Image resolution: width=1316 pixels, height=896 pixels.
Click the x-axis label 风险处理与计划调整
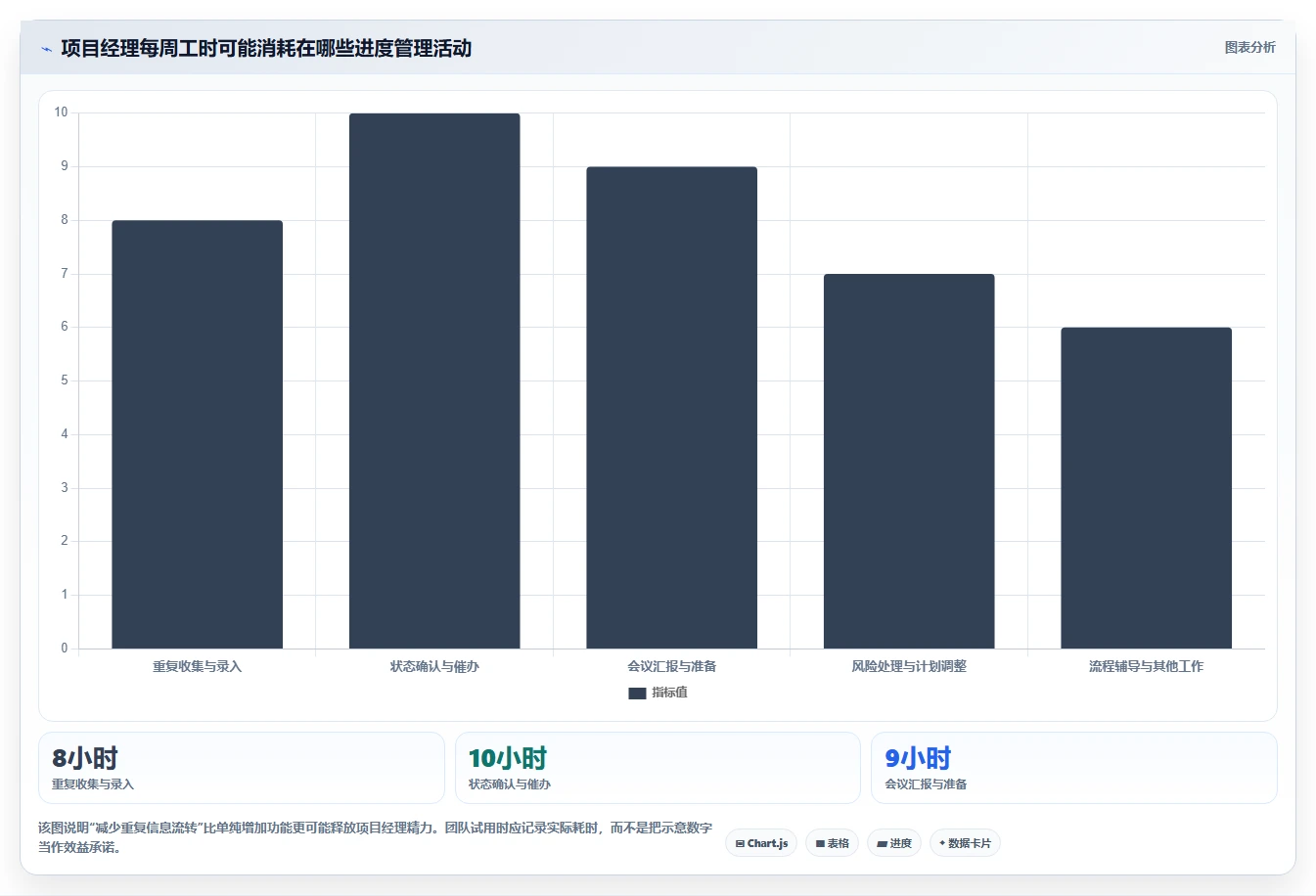[x=909, y=666]
